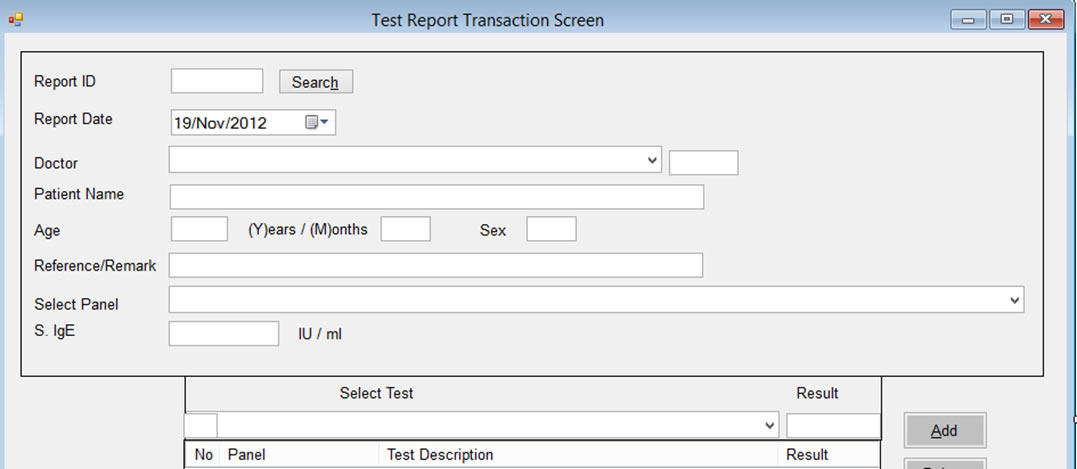Image resolution: width=1077 pixels, height=469 pixels.
Task: Focus the Sex input field
Action: [552, 229]
